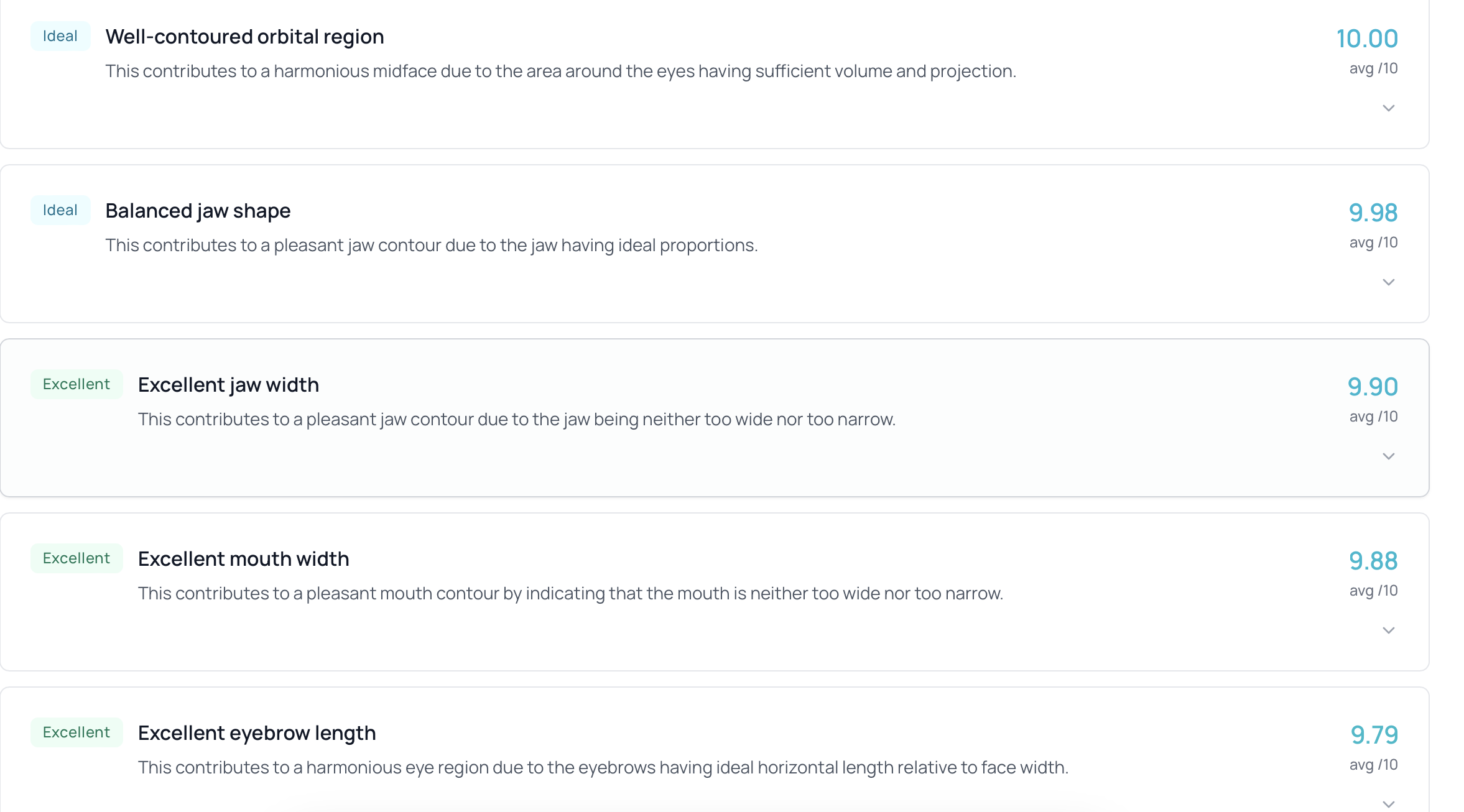Open the Well-contoured orbital region title
This screenshot has height=812, width=1464.
[x=244, y=37]
